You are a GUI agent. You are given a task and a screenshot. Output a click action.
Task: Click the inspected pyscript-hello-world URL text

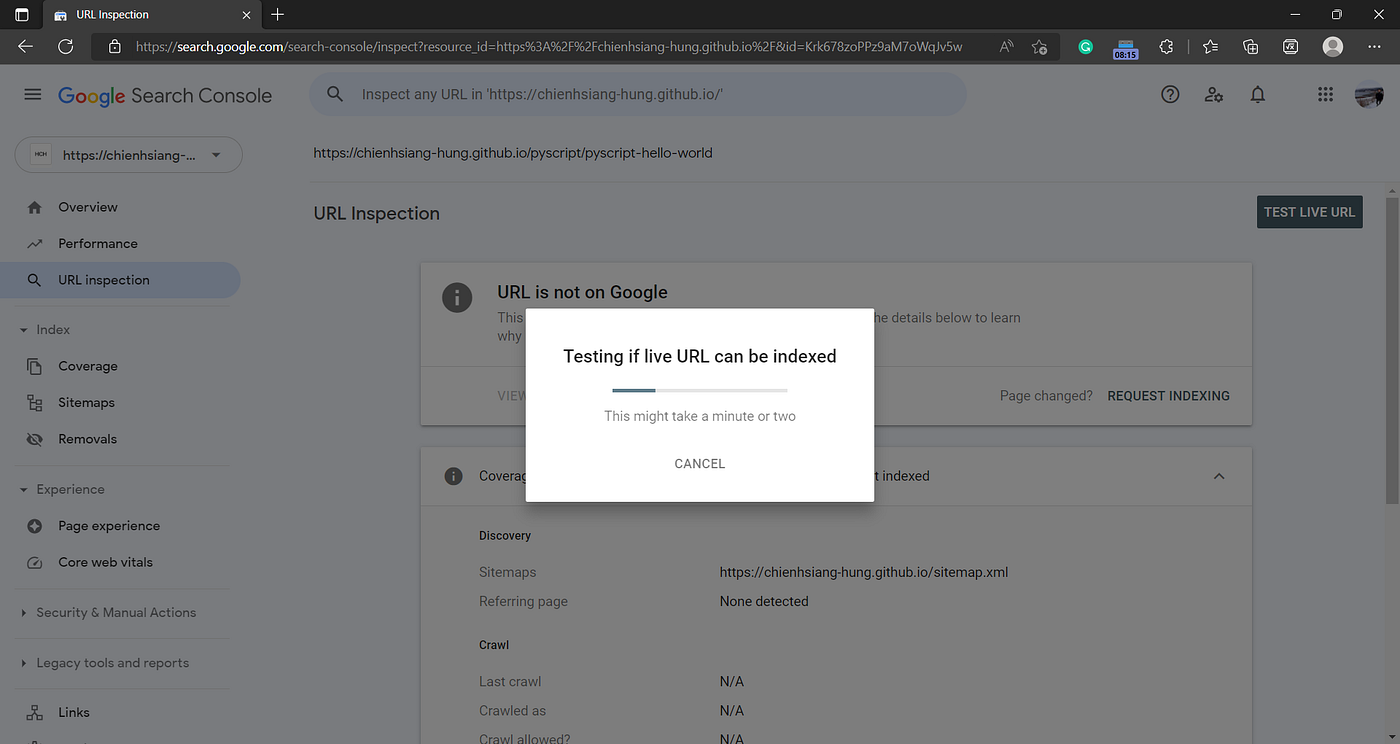(x=513, y=153)
